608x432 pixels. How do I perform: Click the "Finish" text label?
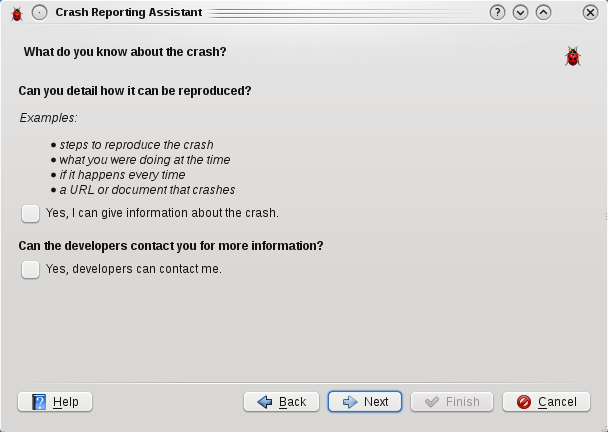[x=463, y=402]
